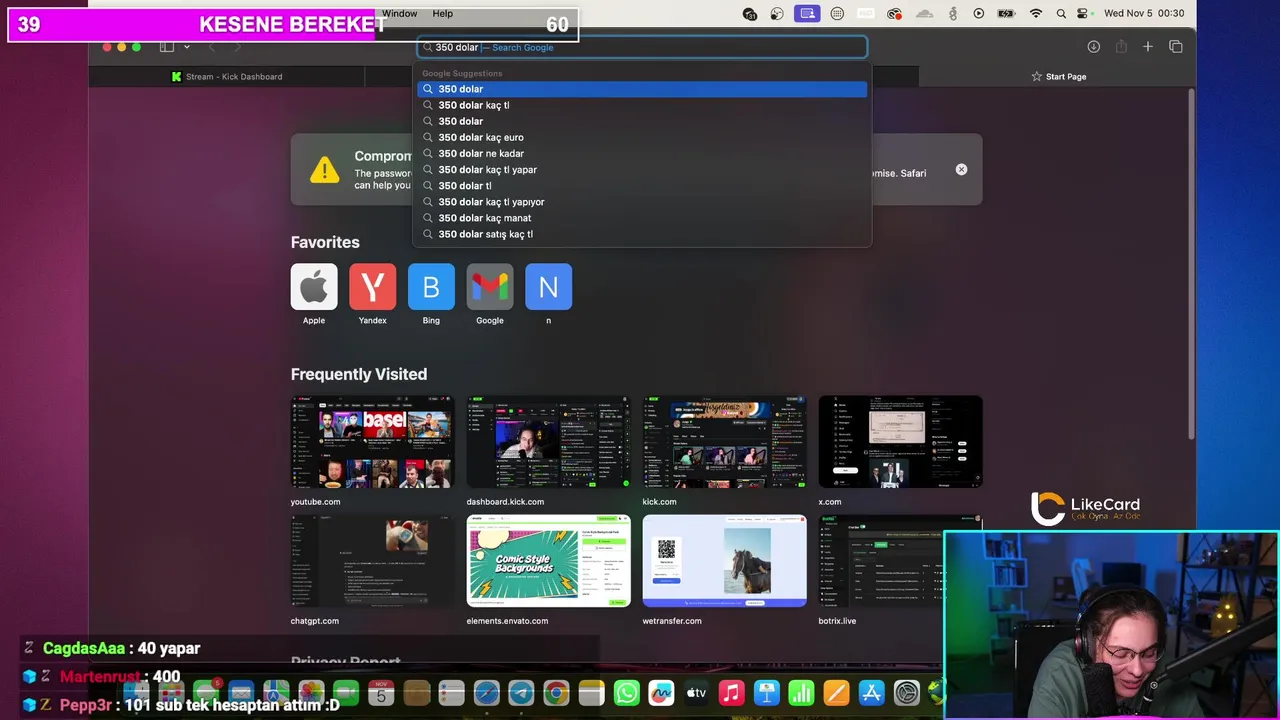Open App Store from the Dock
The height and width of the screenshot is (720, 1280).
point(871,692)
